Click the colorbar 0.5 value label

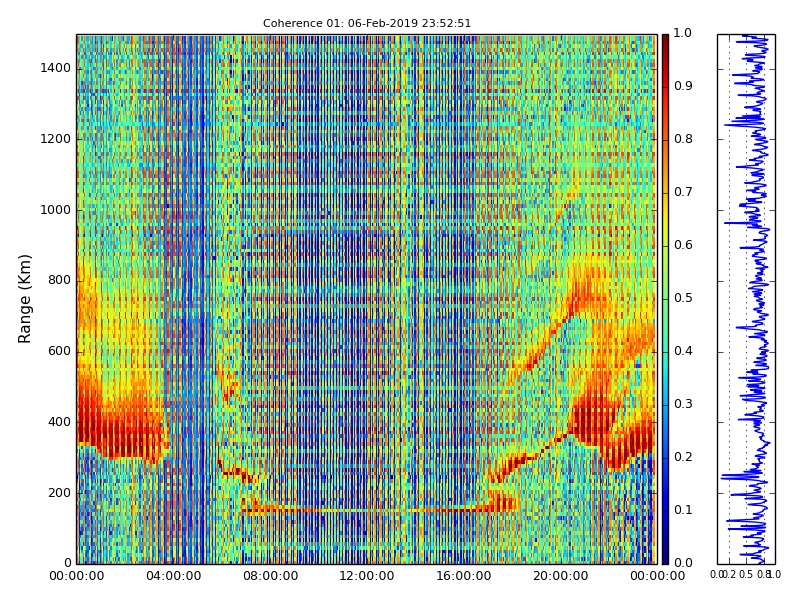click(683, 298)
